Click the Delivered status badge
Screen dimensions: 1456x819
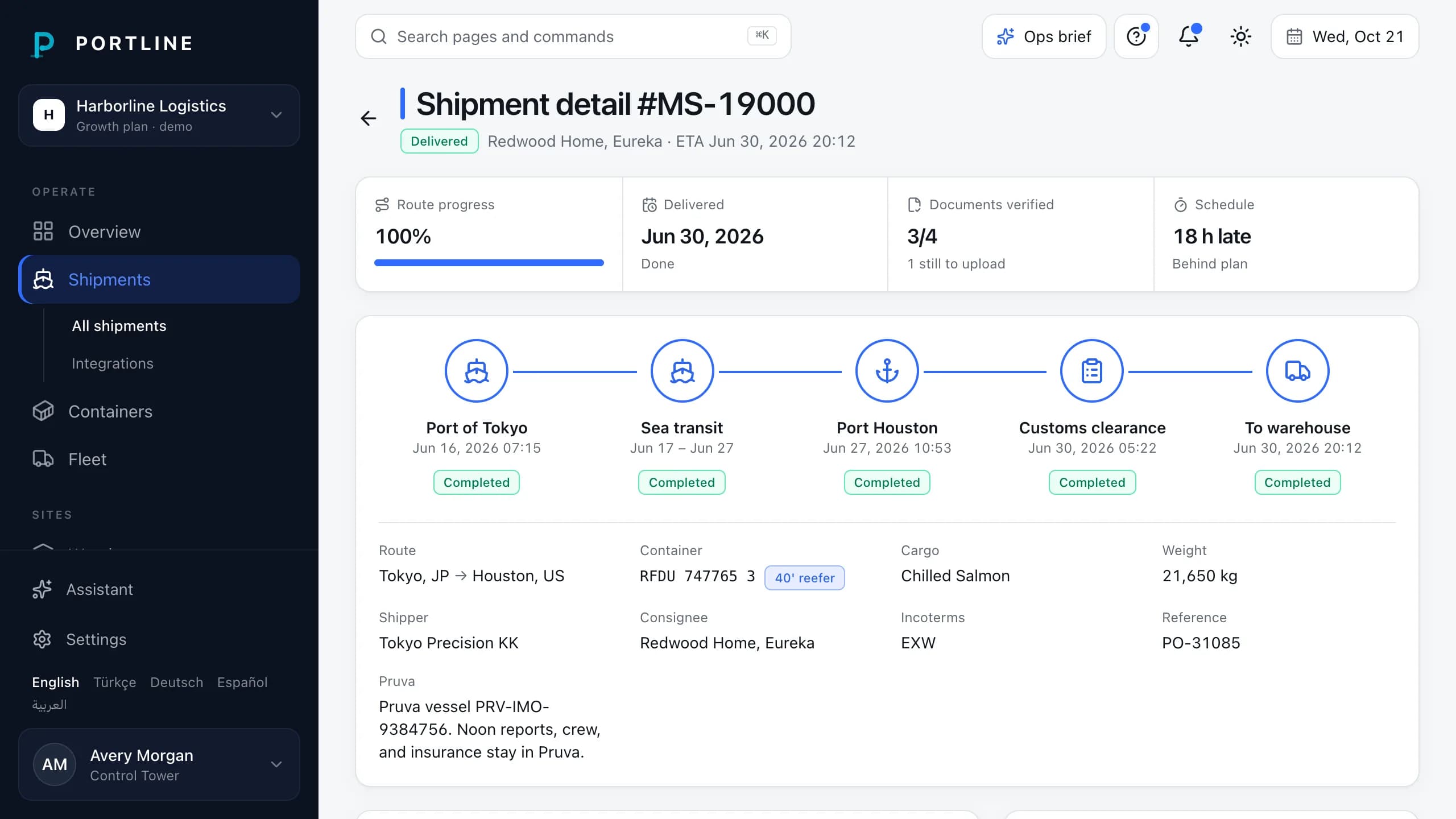[439, 141]
